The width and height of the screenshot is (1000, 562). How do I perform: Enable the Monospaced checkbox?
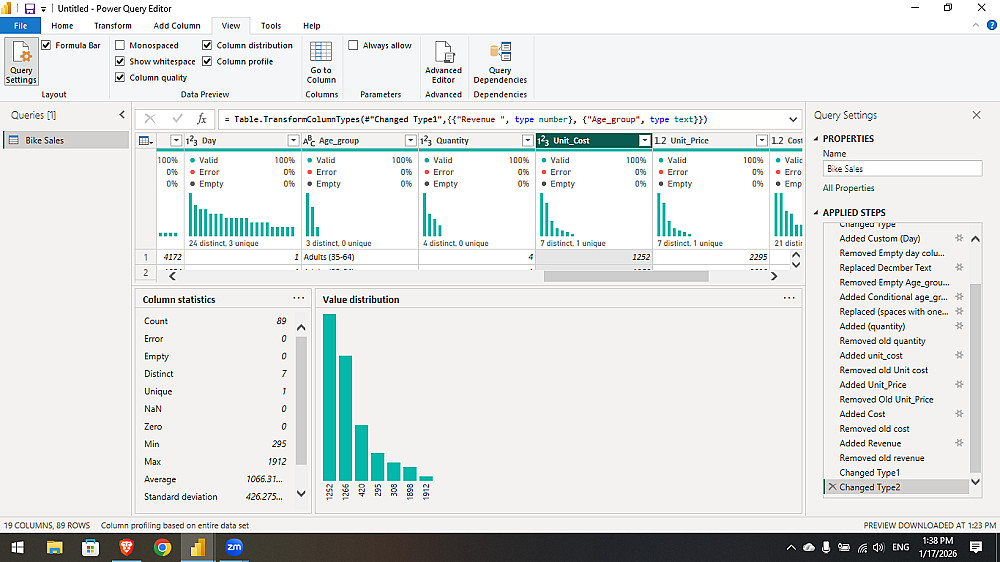[x=120, y=45]
